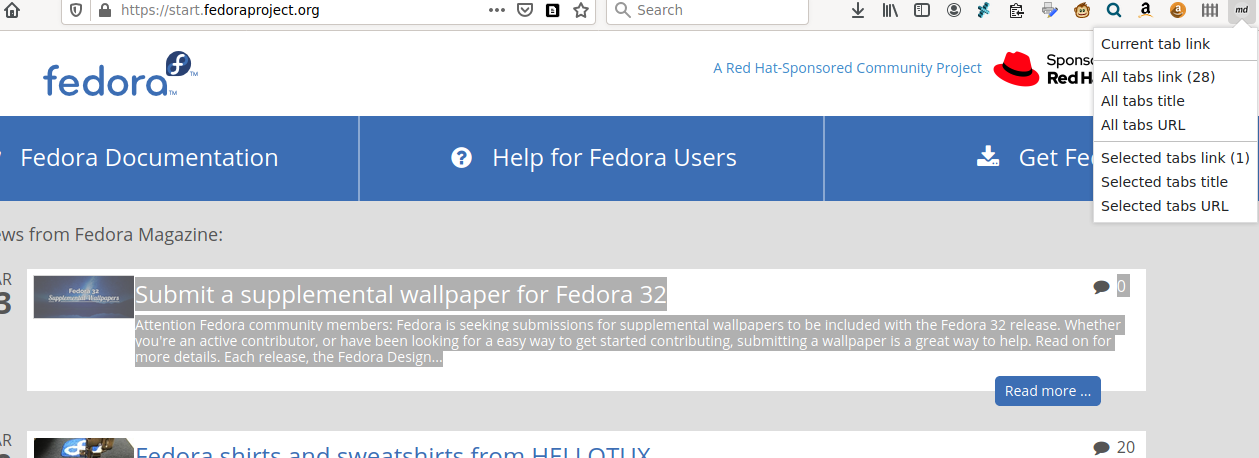Toggle the md copy-link extension button
The image size is (1259, 458).
pyautogui.click(x=1241, y=10)
